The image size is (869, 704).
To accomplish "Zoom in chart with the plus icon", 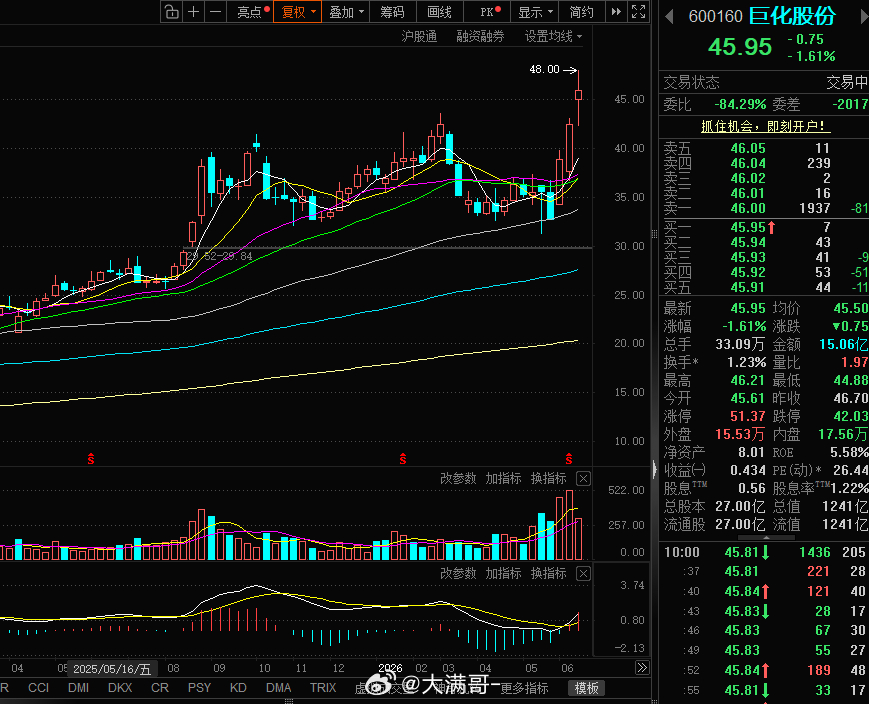I will [193, 12].
